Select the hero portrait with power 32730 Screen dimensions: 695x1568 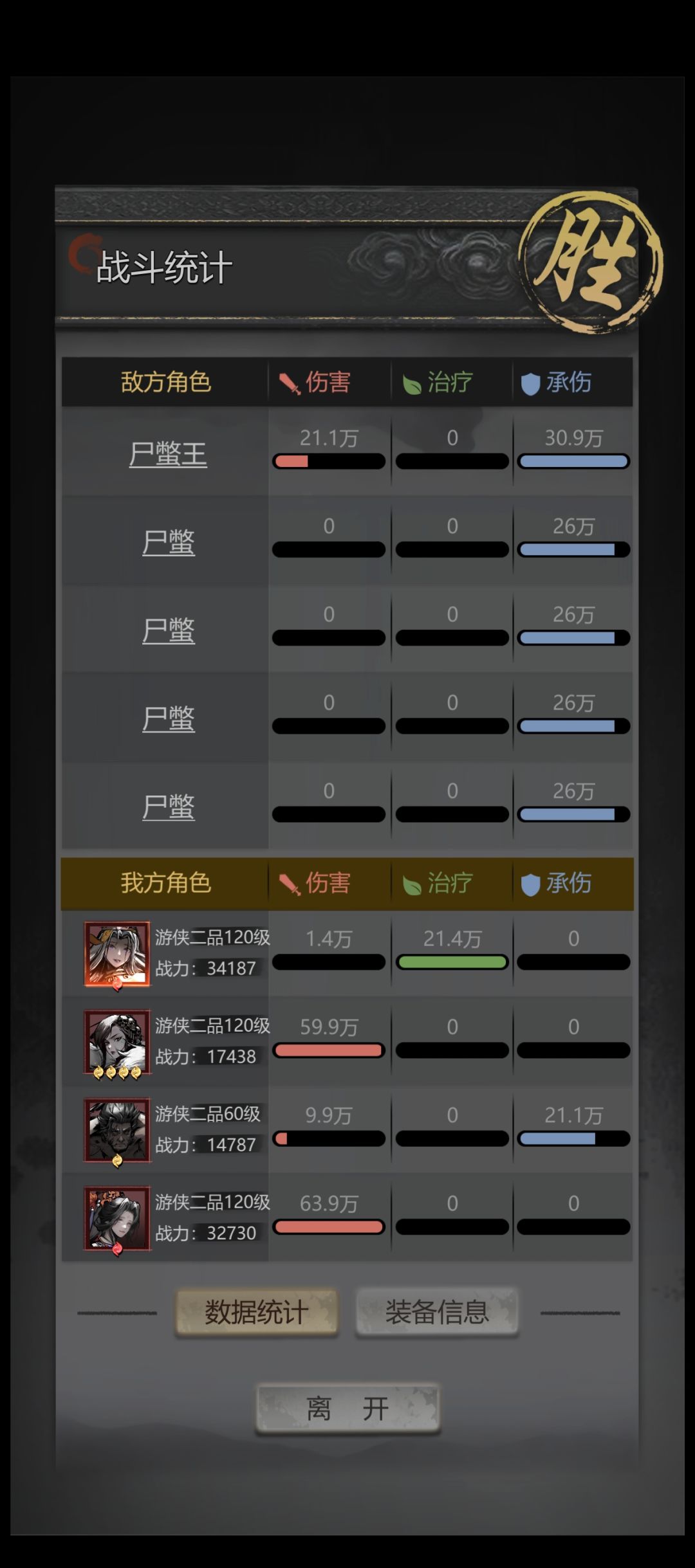(x=117, y=1219)
